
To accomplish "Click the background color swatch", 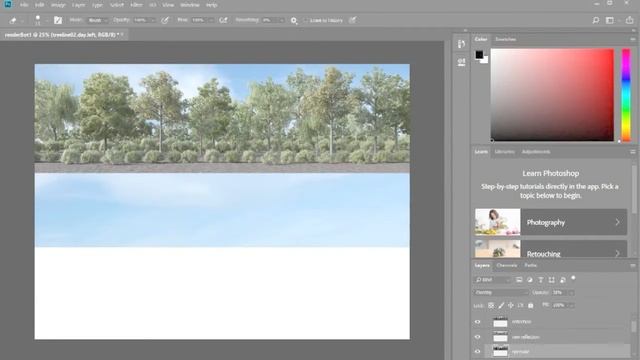I will pyautogui.click(x=485, y=60).
